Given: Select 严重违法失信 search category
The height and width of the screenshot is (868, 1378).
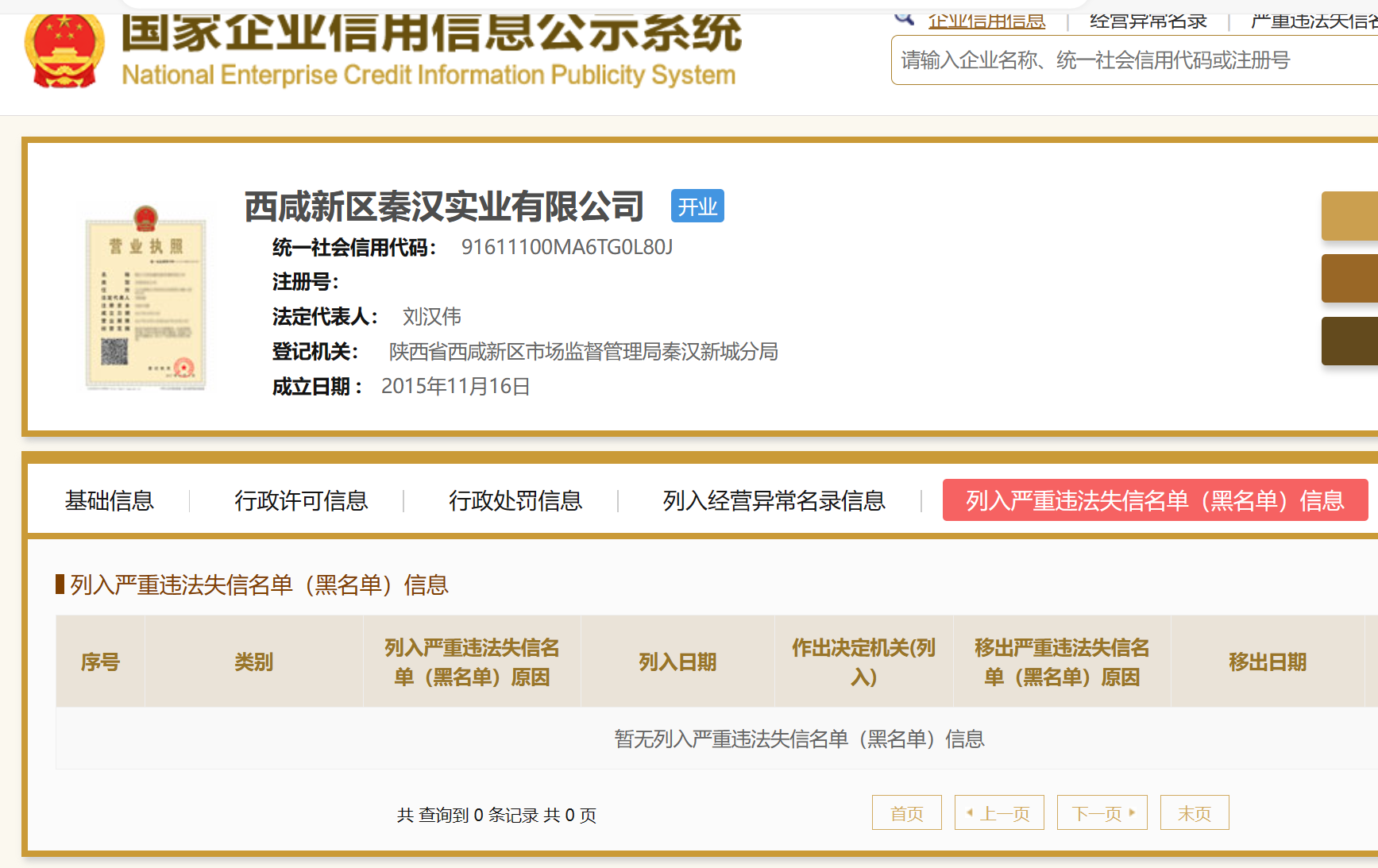Looking at the screenshot, I should click(1314, 21).
